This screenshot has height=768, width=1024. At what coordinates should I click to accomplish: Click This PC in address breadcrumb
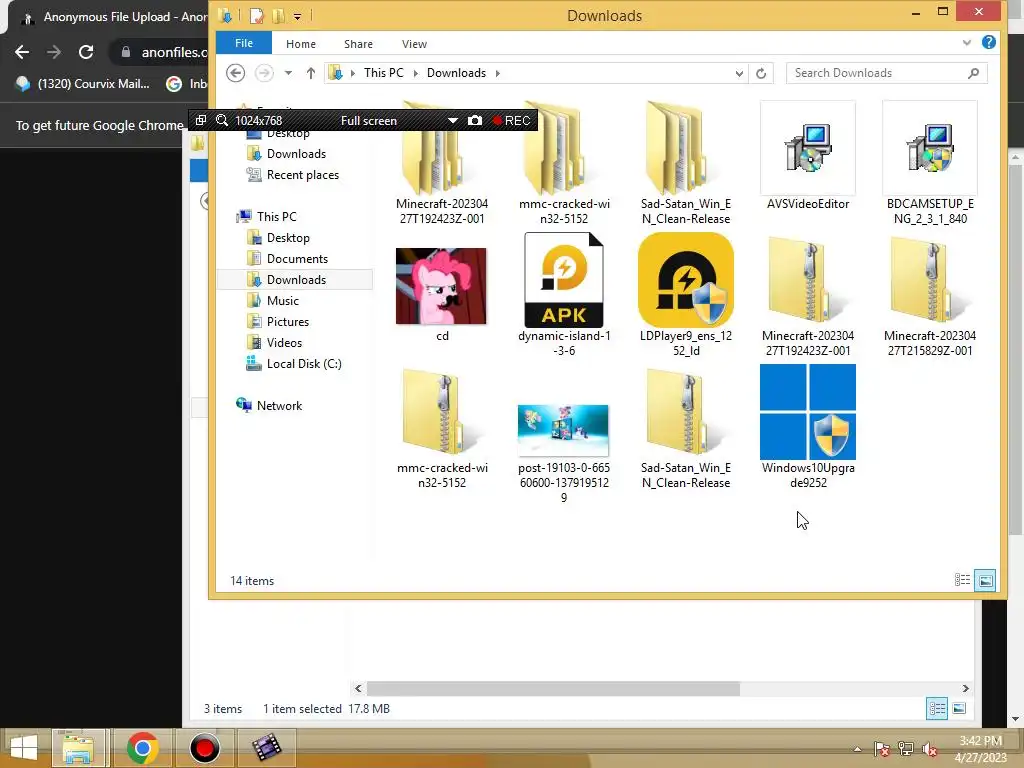(383, 72)
